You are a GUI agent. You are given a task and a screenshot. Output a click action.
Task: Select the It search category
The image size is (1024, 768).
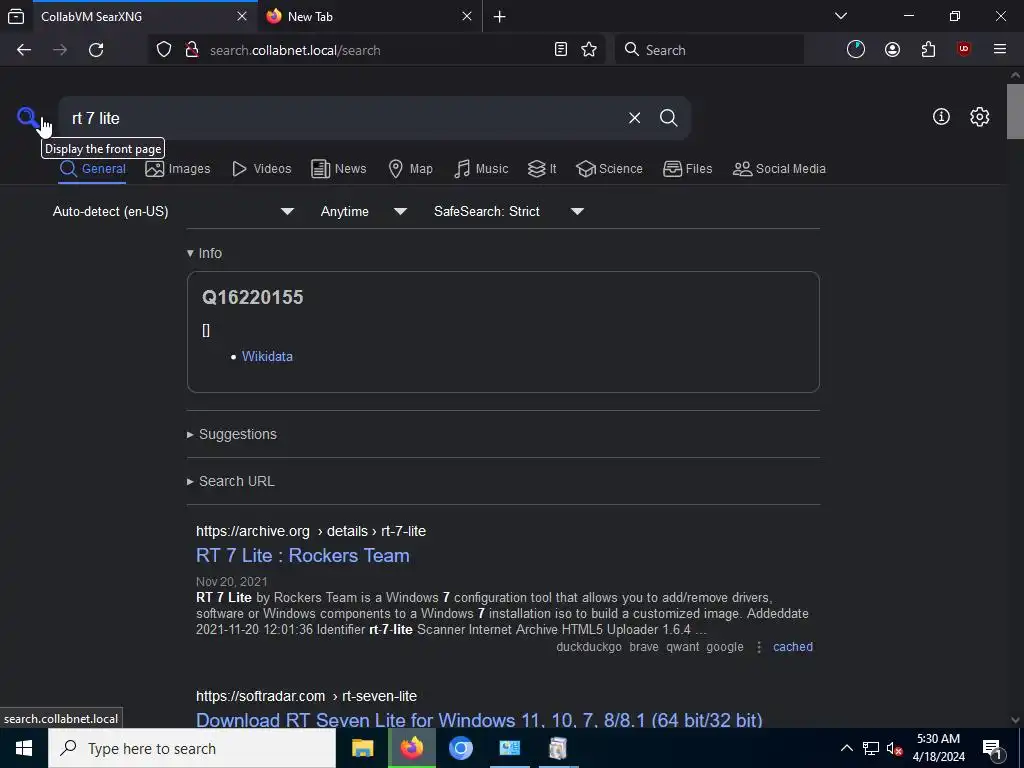[x=542, y=169]
